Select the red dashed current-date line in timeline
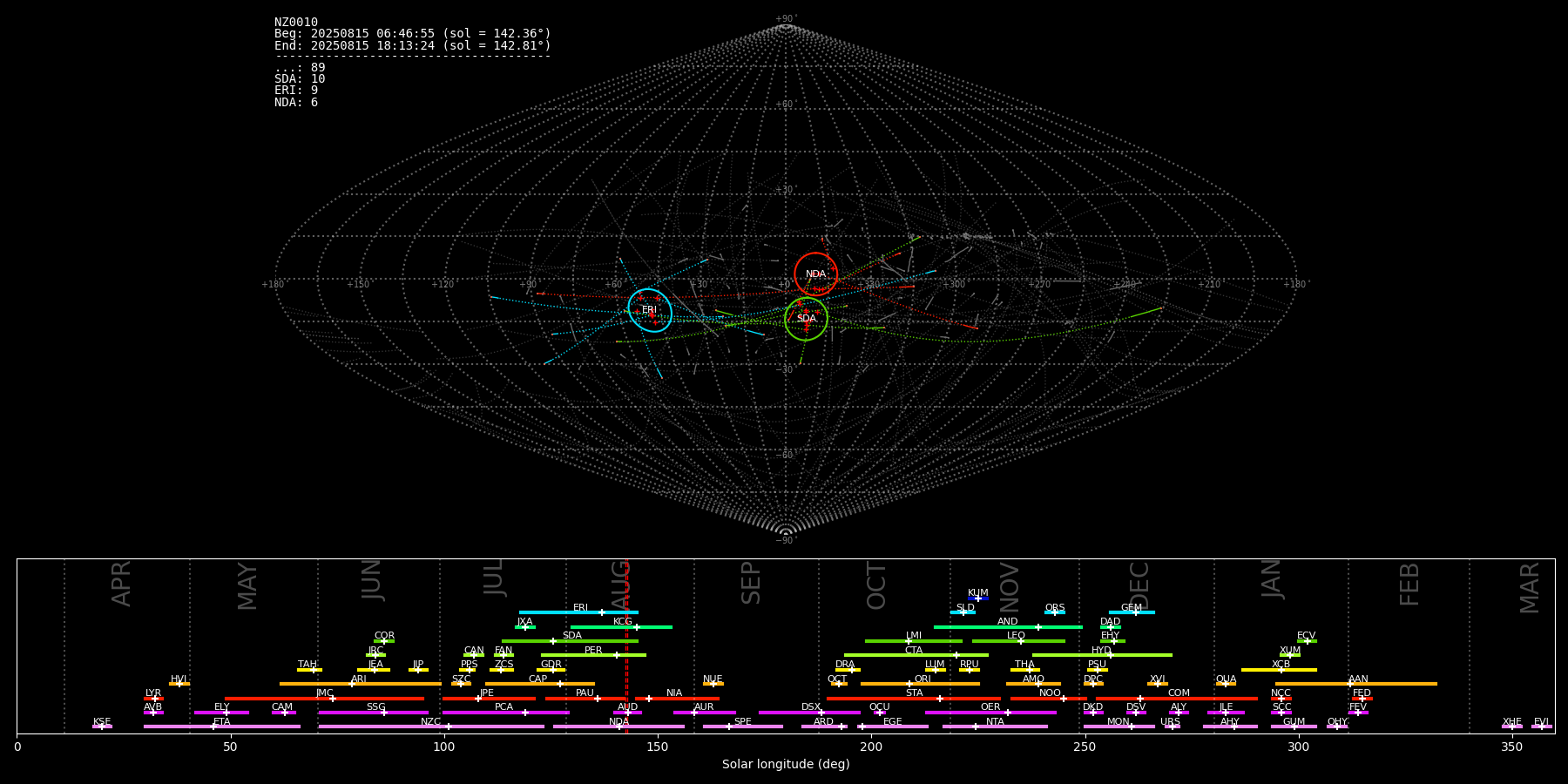Viewport: 1568px width, 784px height. click(626, 645)
